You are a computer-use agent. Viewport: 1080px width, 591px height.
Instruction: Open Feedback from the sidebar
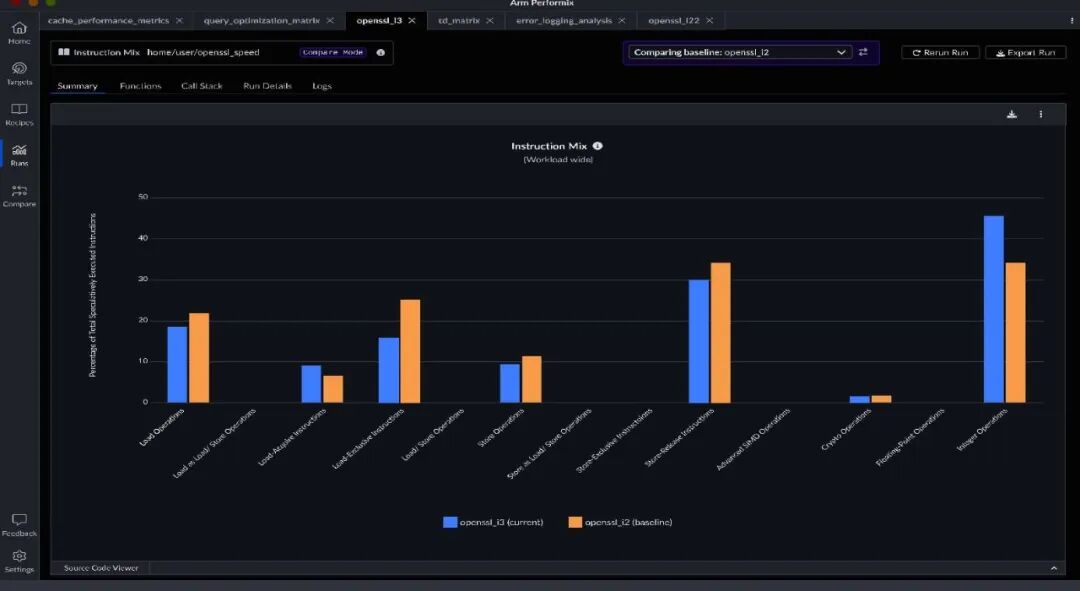pyautogui.click(x=19, y=525)
